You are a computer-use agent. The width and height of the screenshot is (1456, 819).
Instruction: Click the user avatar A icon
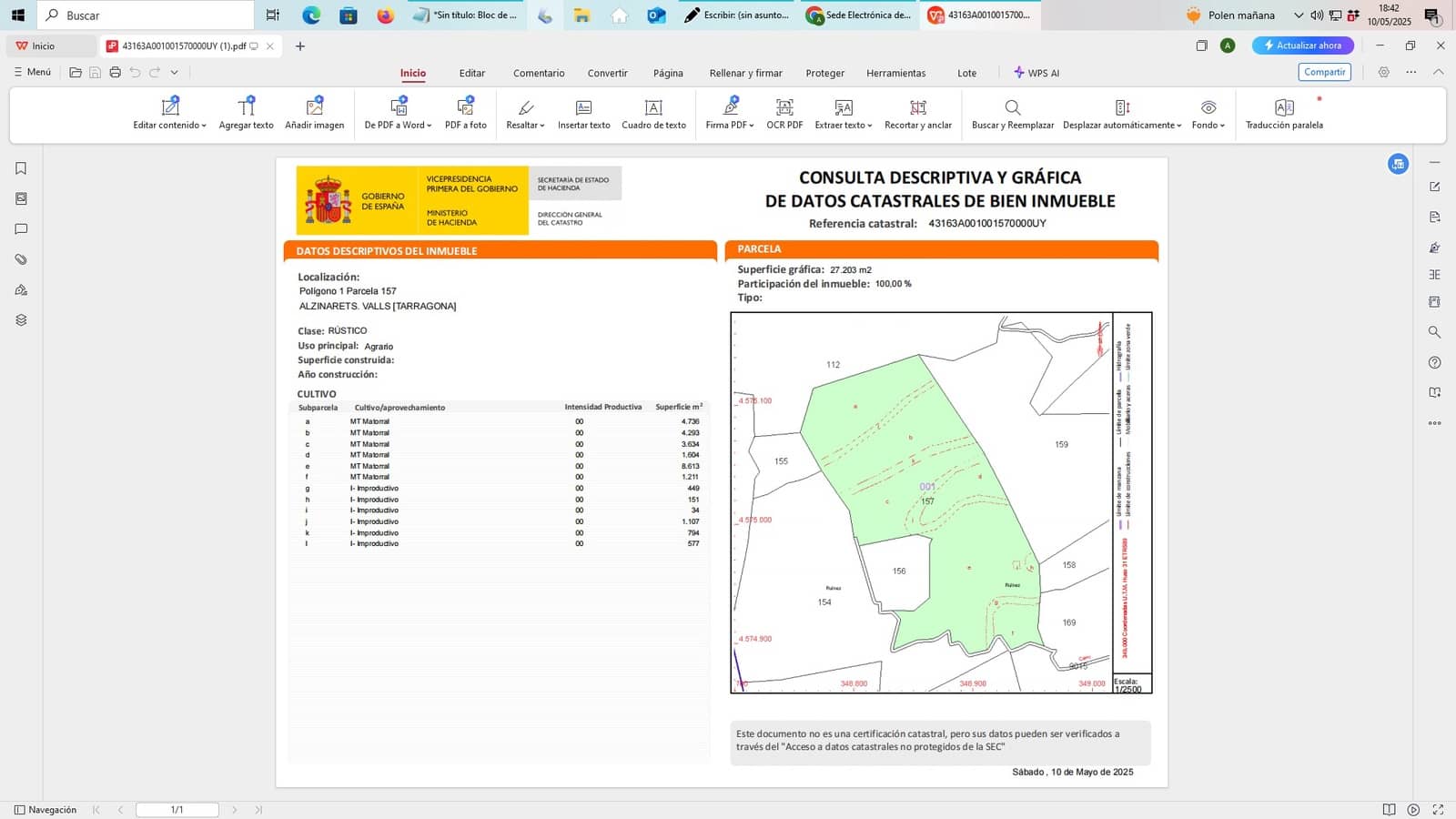1228,45
